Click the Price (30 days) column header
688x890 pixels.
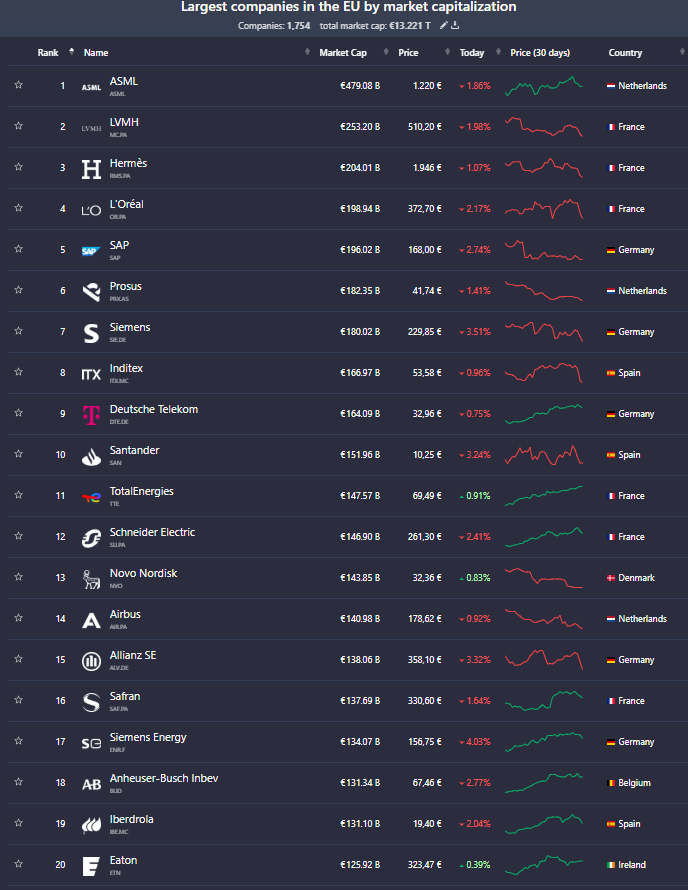pyautogui.click(x=540, y=52)
